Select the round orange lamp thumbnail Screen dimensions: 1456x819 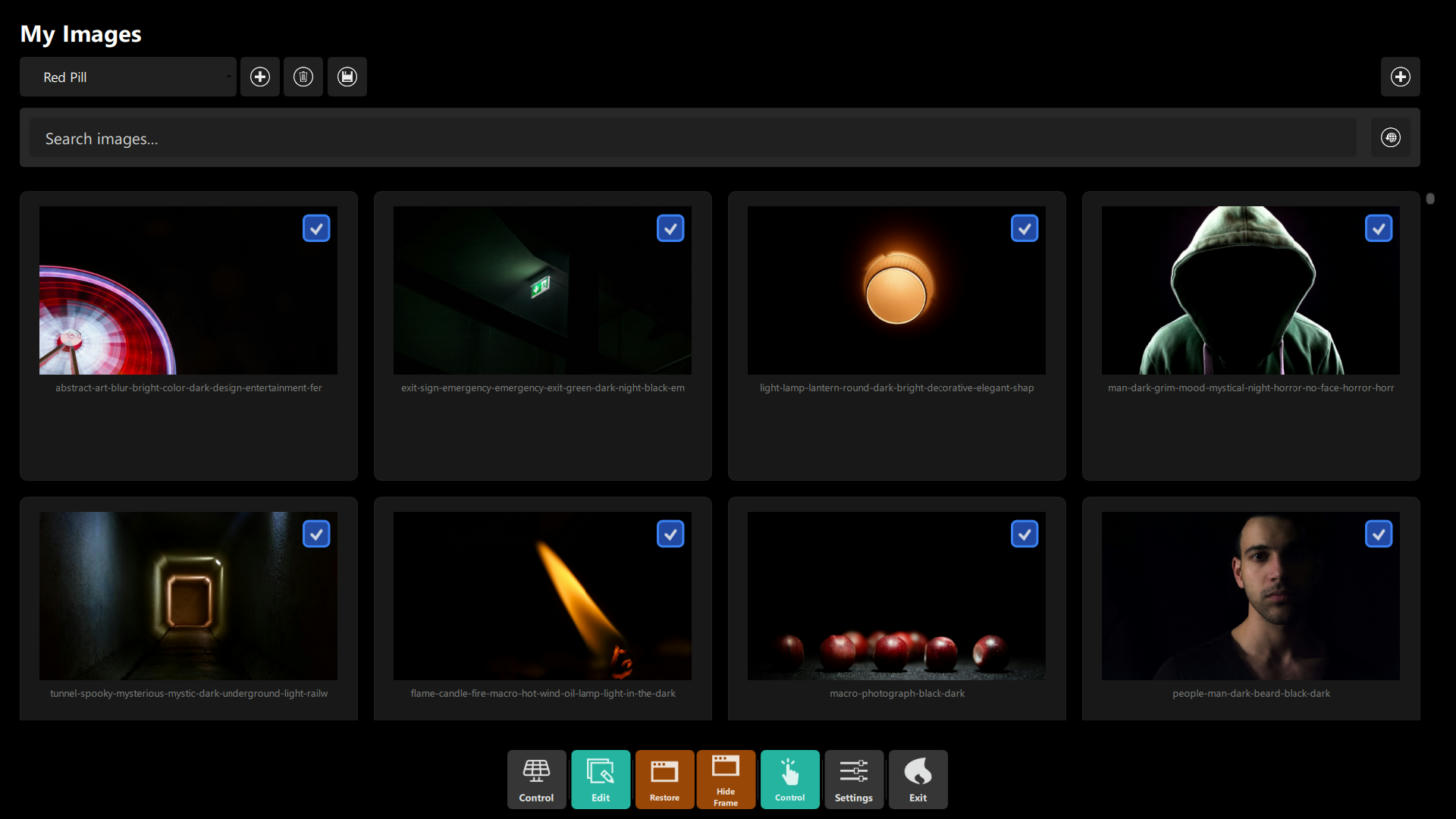point(896,290)
